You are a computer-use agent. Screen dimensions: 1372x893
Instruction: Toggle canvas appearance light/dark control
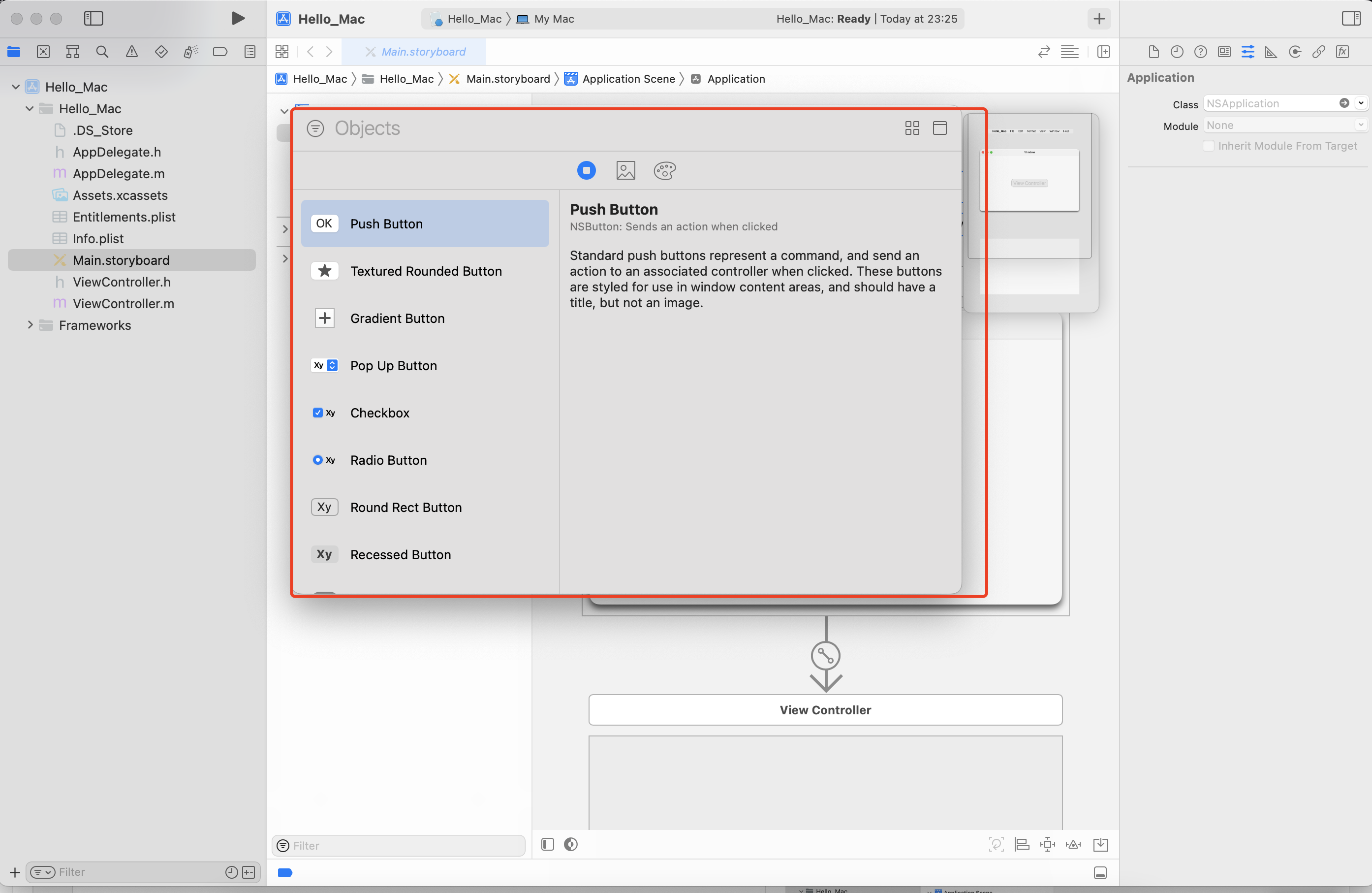(x=571, y=845)
